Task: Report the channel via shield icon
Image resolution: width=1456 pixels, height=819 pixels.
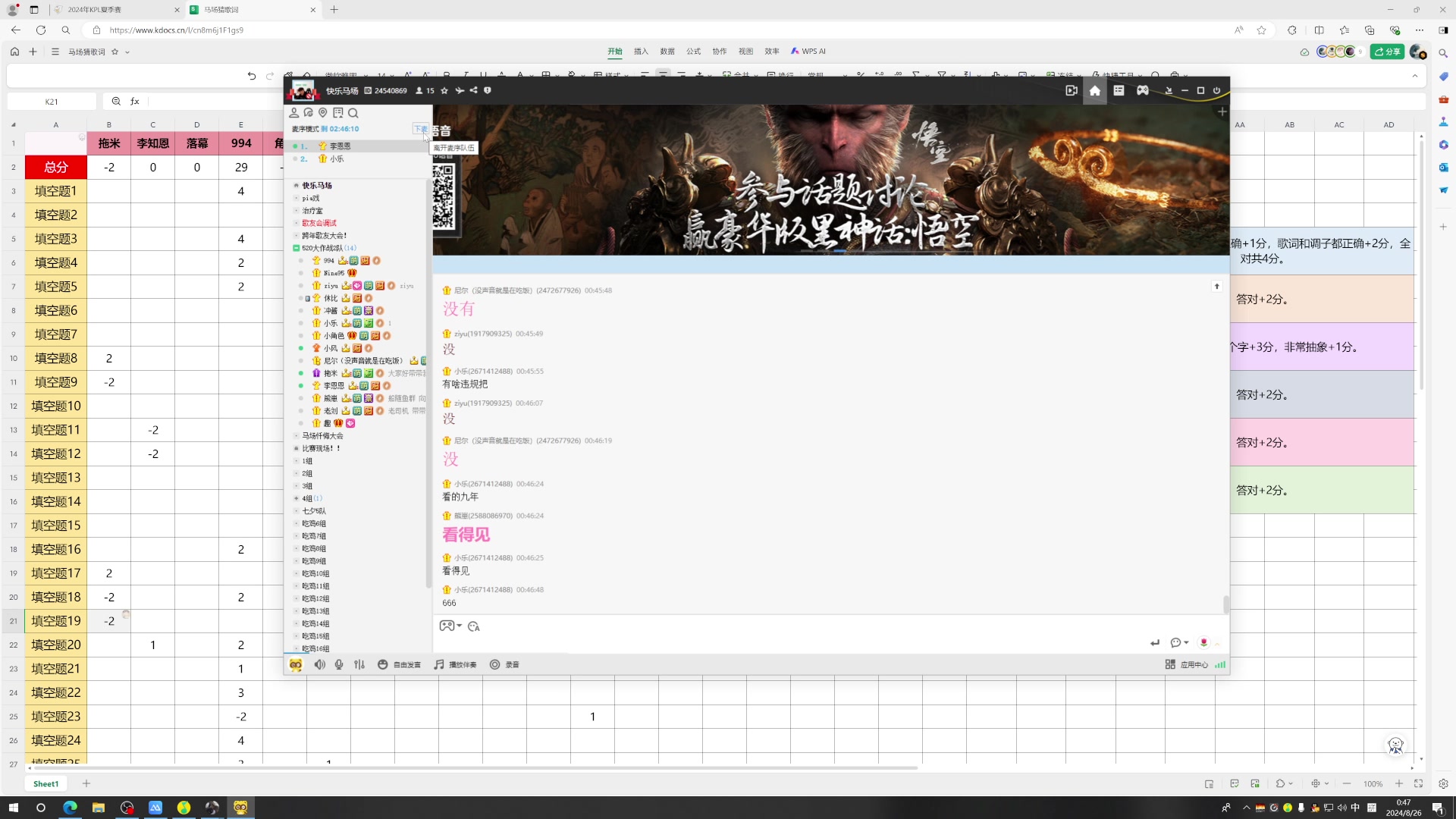Action: click(x=488, y=90)
